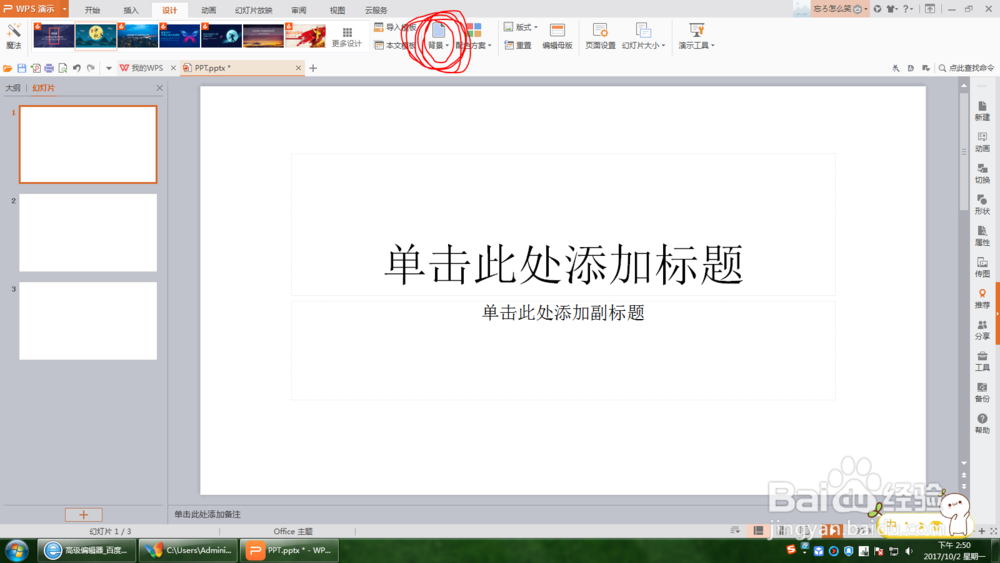Click the fit-to-window icon in status bar
The image size is (1000, 563).
[x=993, y=530]
